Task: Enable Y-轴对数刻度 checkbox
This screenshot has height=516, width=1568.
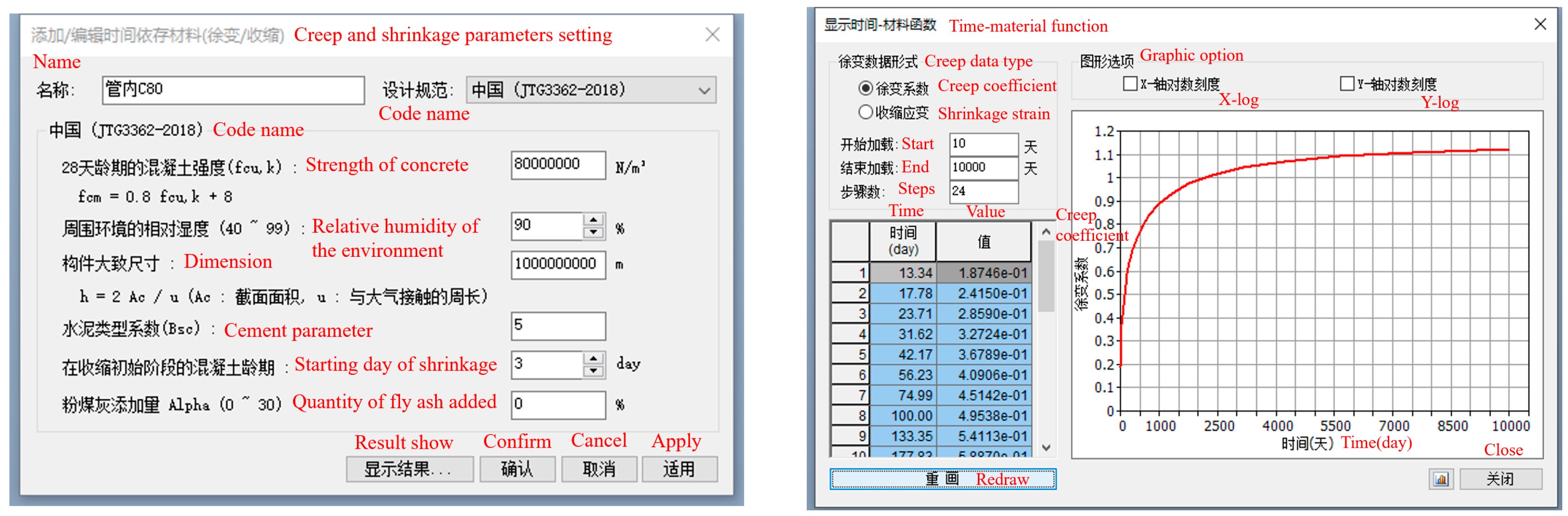Action: pos(1347,83)
